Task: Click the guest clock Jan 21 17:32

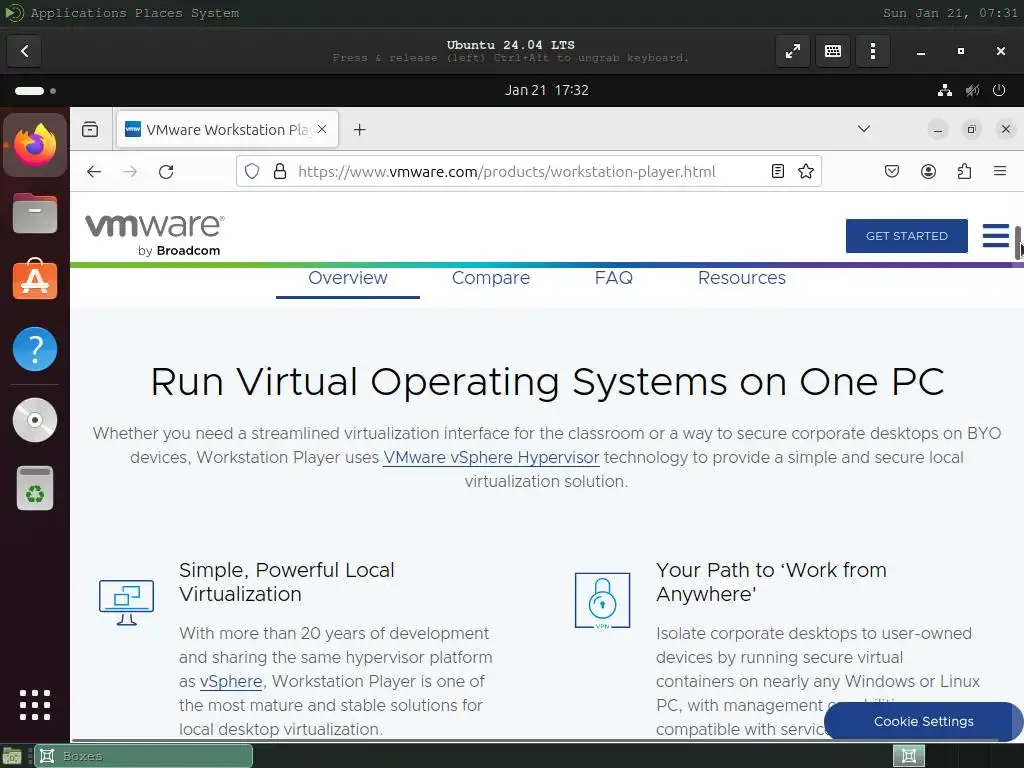Action: [x=547, y=90]
